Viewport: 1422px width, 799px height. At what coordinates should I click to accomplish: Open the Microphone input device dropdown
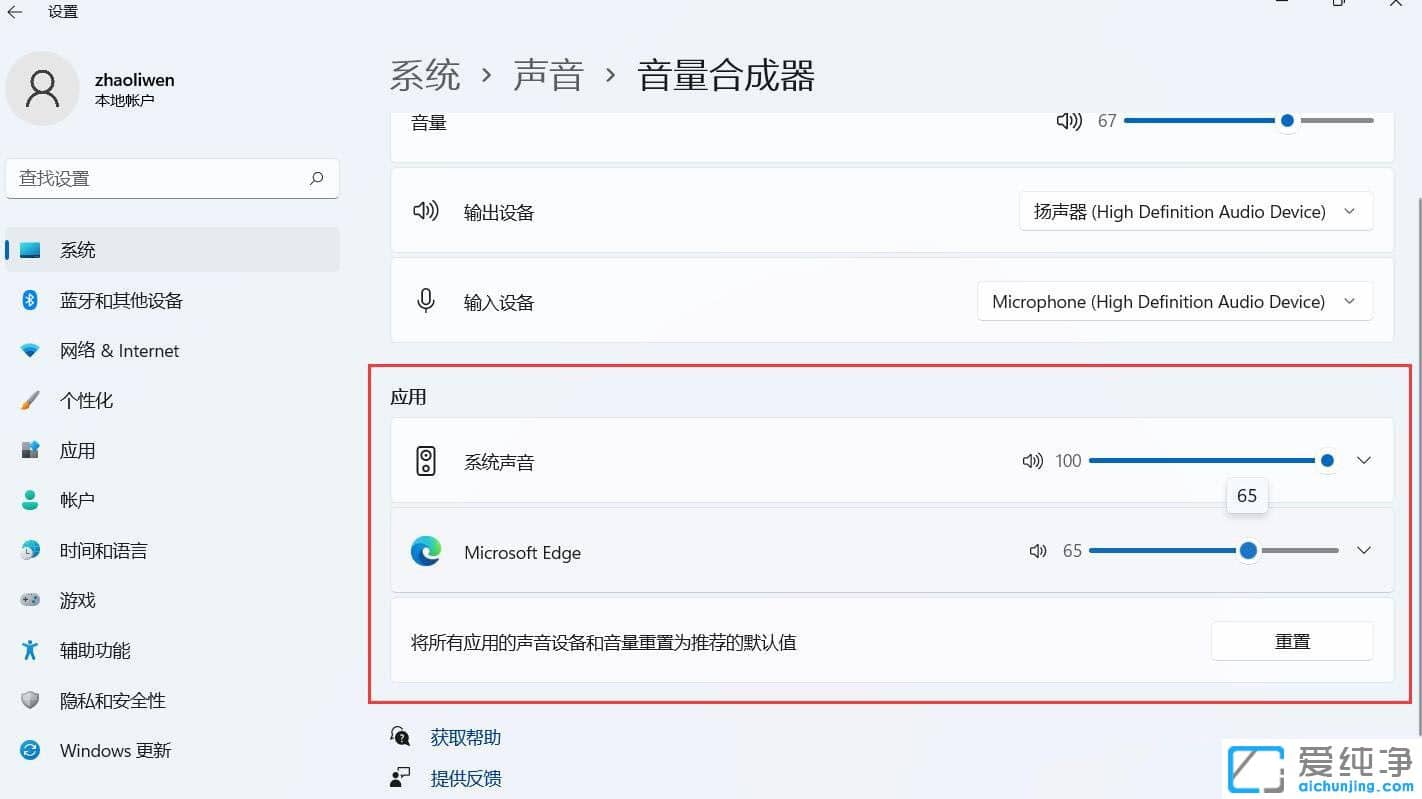1174,301
